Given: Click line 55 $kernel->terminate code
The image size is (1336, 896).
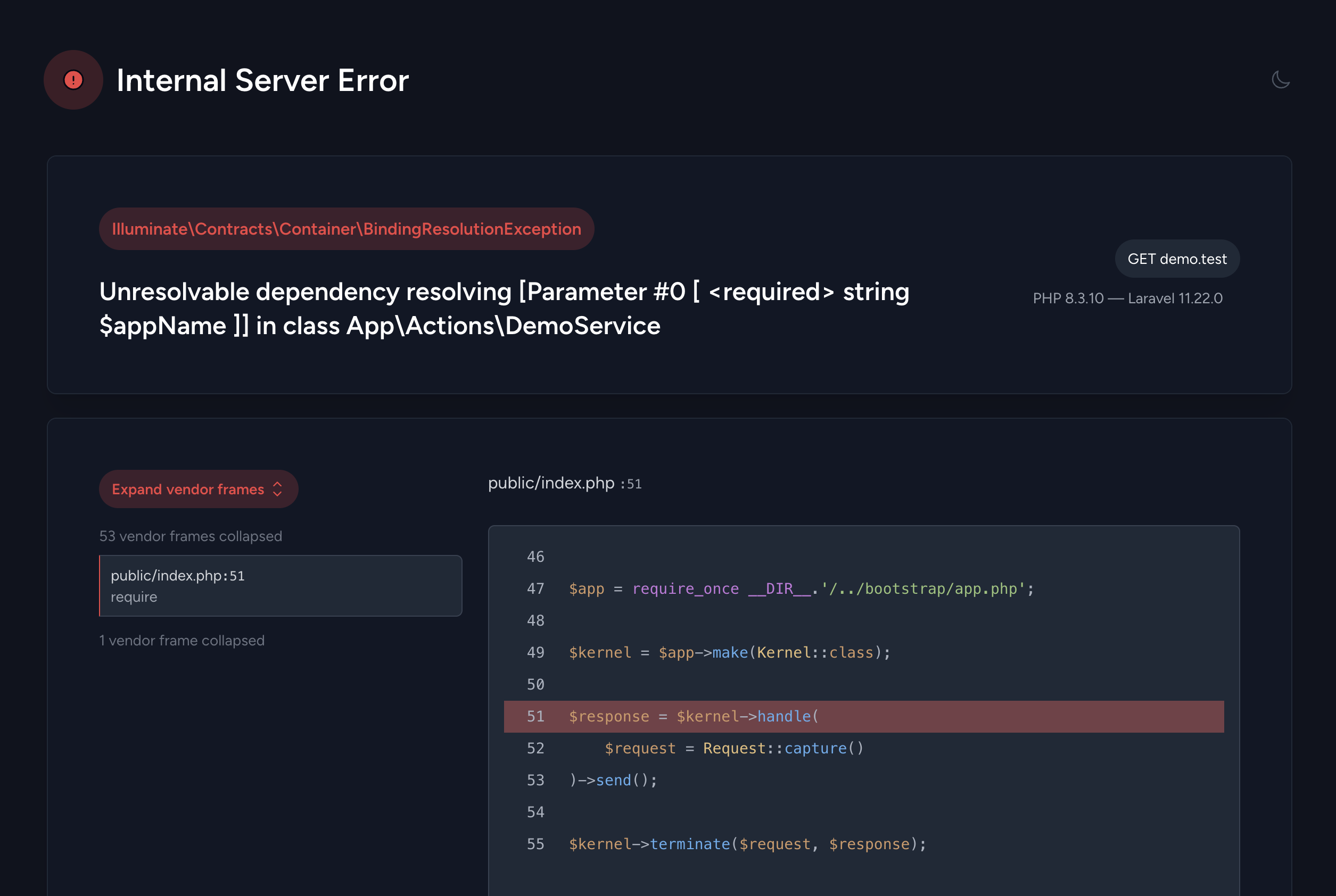Looking at the screenshot, I should click(x=748, y=844).
